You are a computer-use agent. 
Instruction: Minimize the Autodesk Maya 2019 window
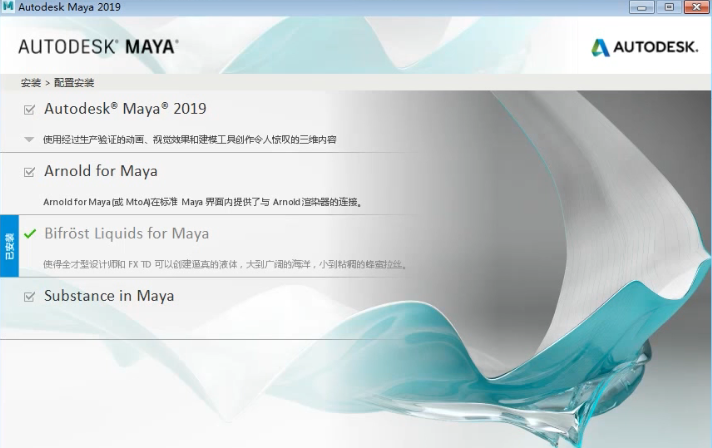click(x=642, y=7)
